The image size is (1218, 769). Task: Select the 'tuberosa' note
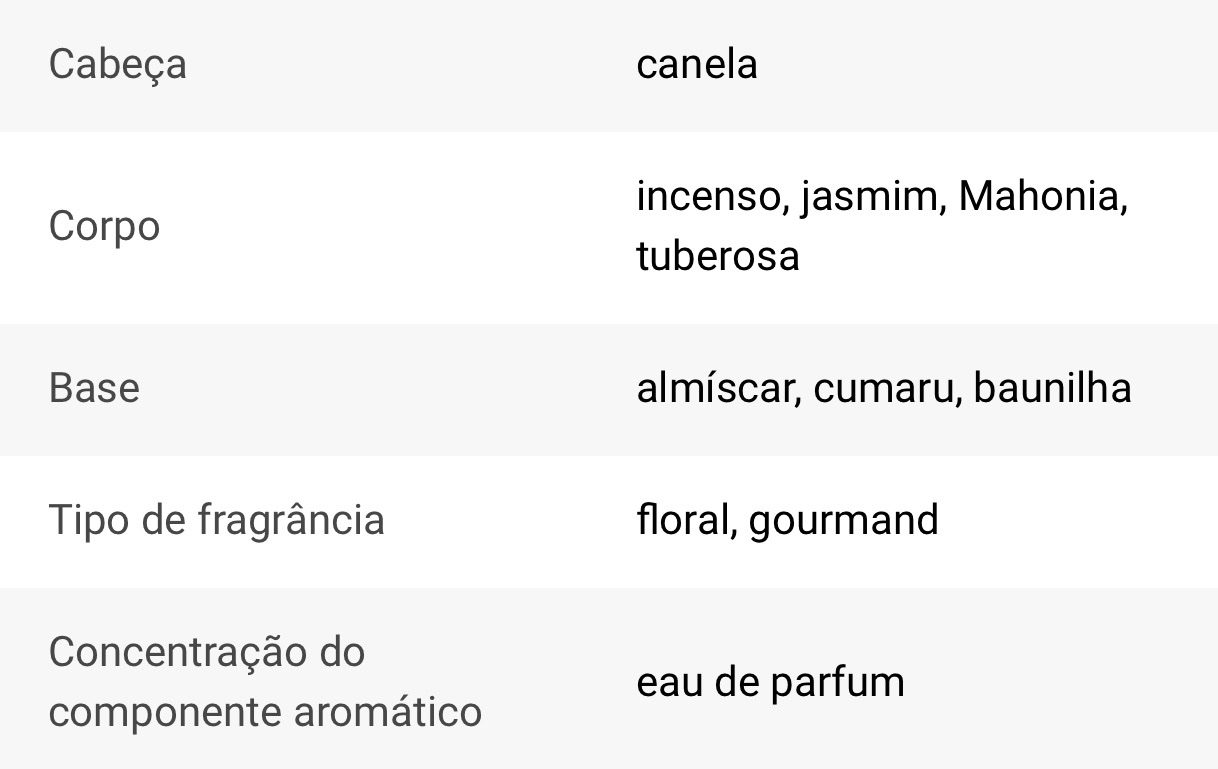(717, 256)
